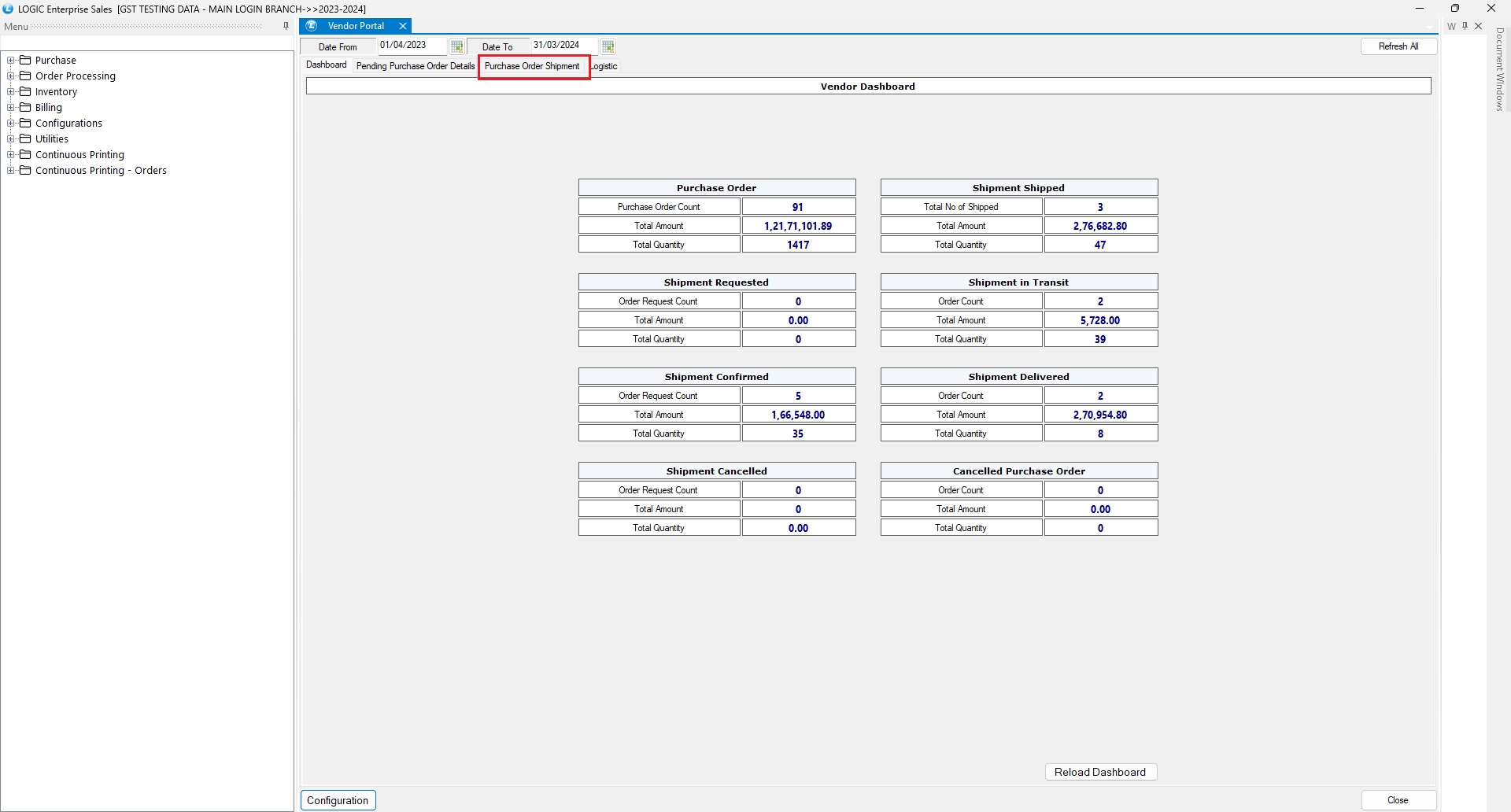The image size is (1511, 812).
Task: Click the Refresh All button
Action: point(1398,46)
